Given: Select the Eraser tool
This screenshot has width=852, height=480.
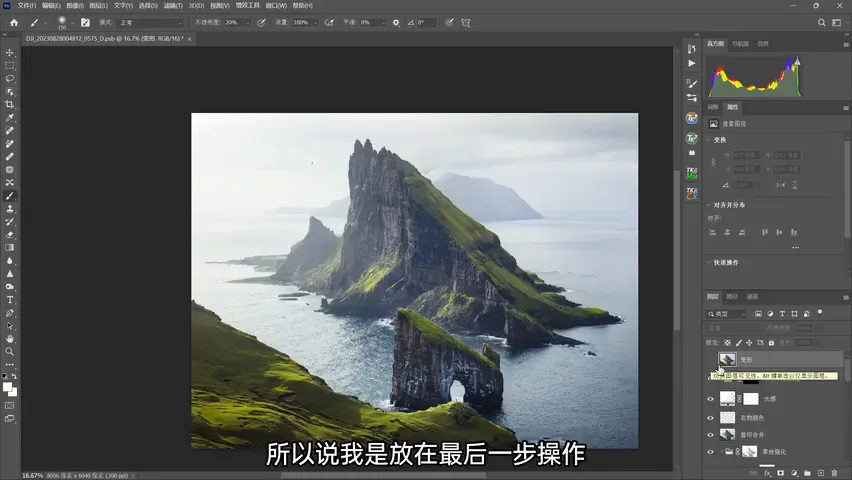Looking at the screenshot, I should 10,235.
